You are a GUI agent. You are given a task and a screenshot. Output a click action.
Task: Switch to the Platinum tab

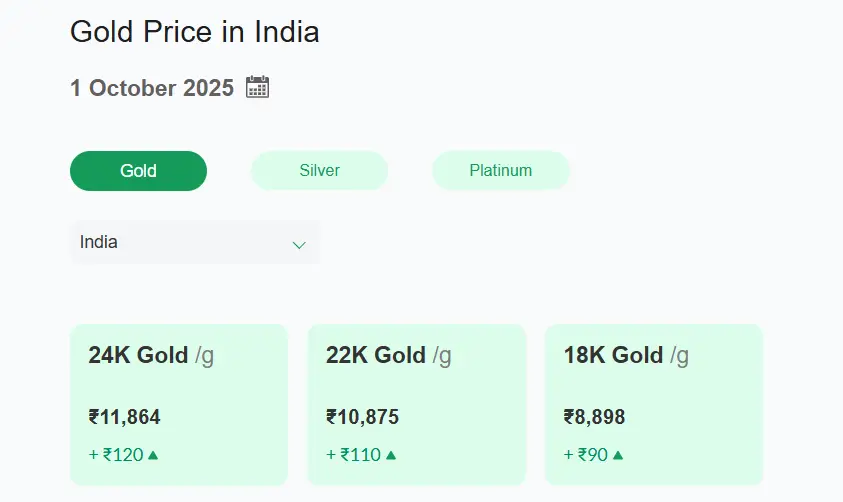(500, 171)
